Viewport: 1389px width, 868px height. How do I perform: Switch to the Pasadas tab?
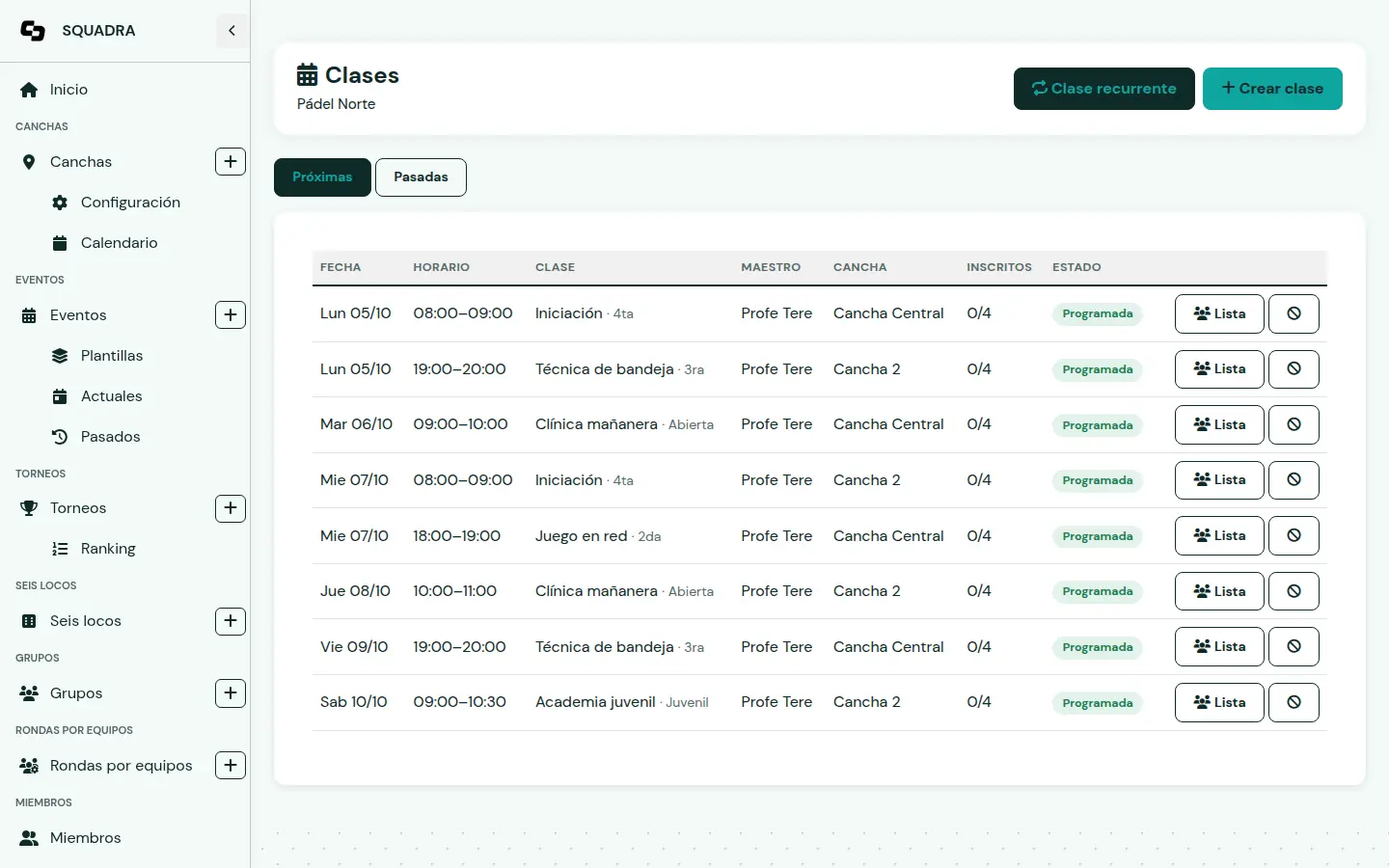click(421, 177)
